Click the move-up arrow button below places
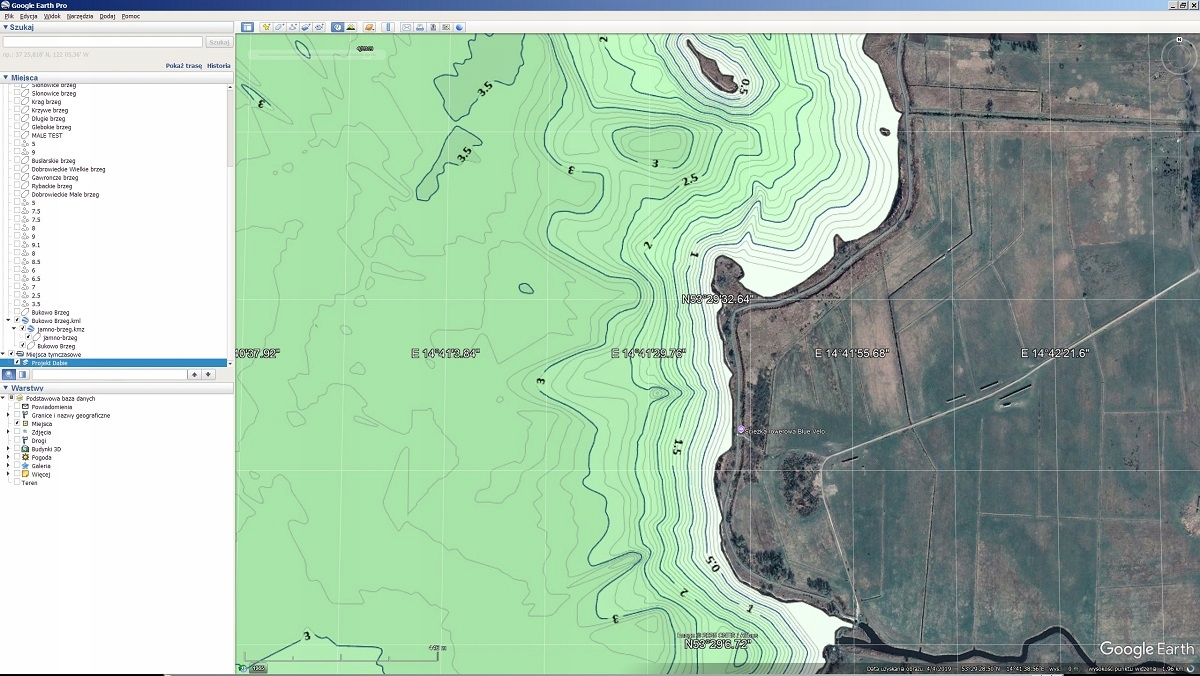Screen dimensions: 1200x676 click(x=194, y=374)
